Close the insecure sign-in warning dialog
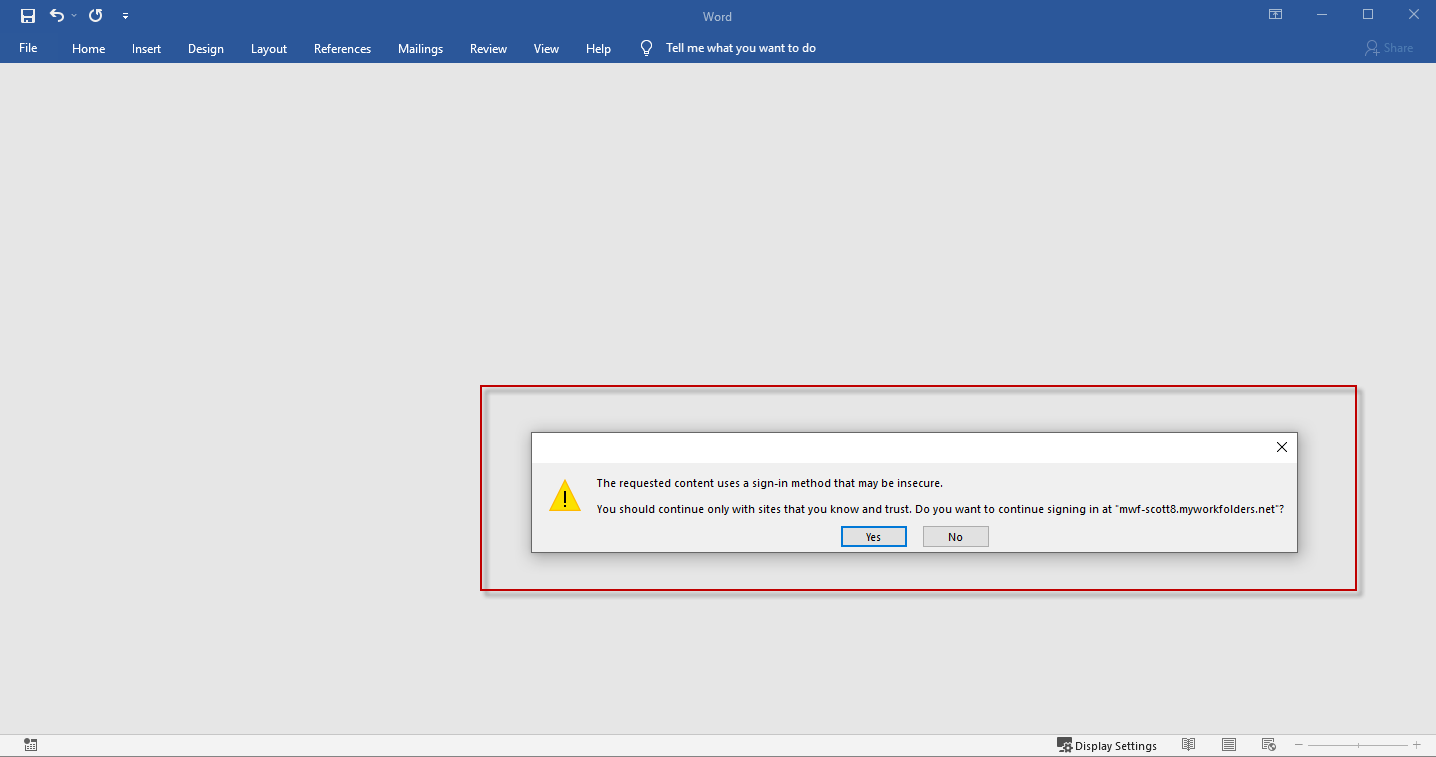Screen dimensions: 1436x757 [x=1281, y=448]
